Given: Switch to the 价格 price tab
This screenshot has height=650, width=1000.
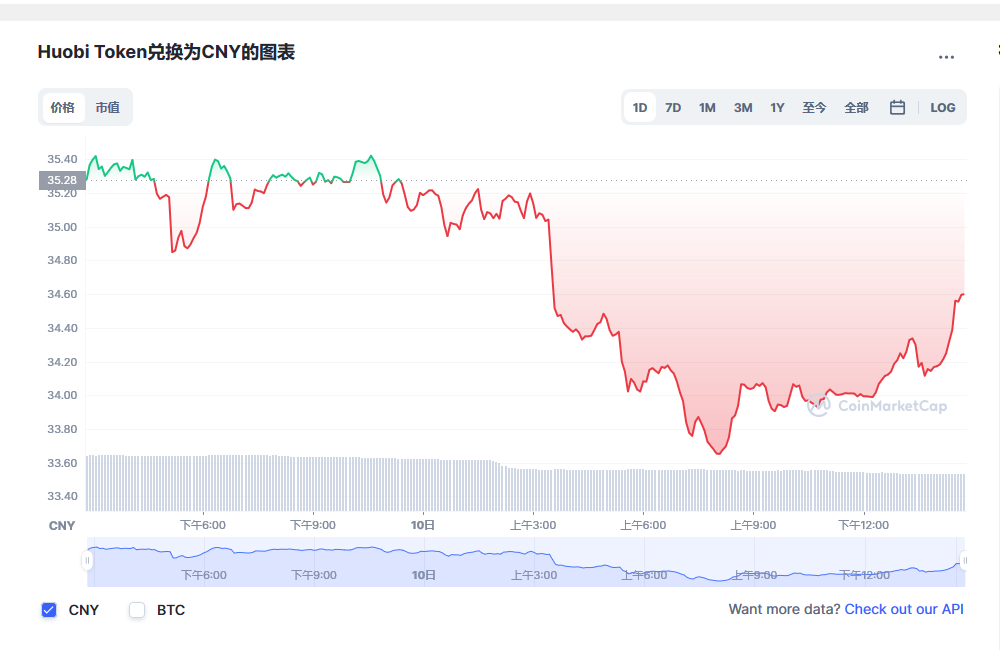Looking at the screenshot, I should coord(63,107).
